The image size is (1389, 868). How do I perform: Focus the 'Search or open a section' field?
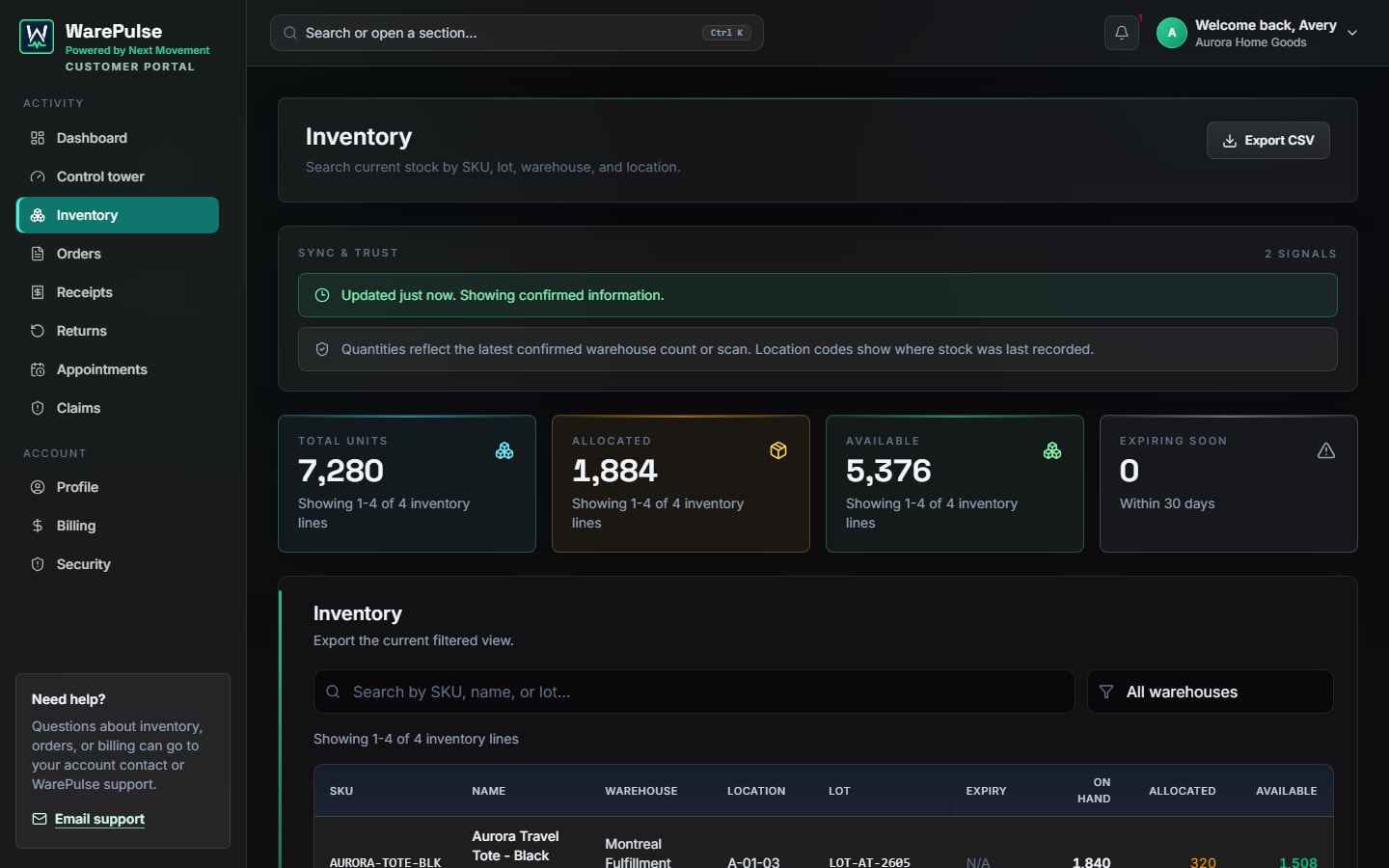tap(517, 33)
